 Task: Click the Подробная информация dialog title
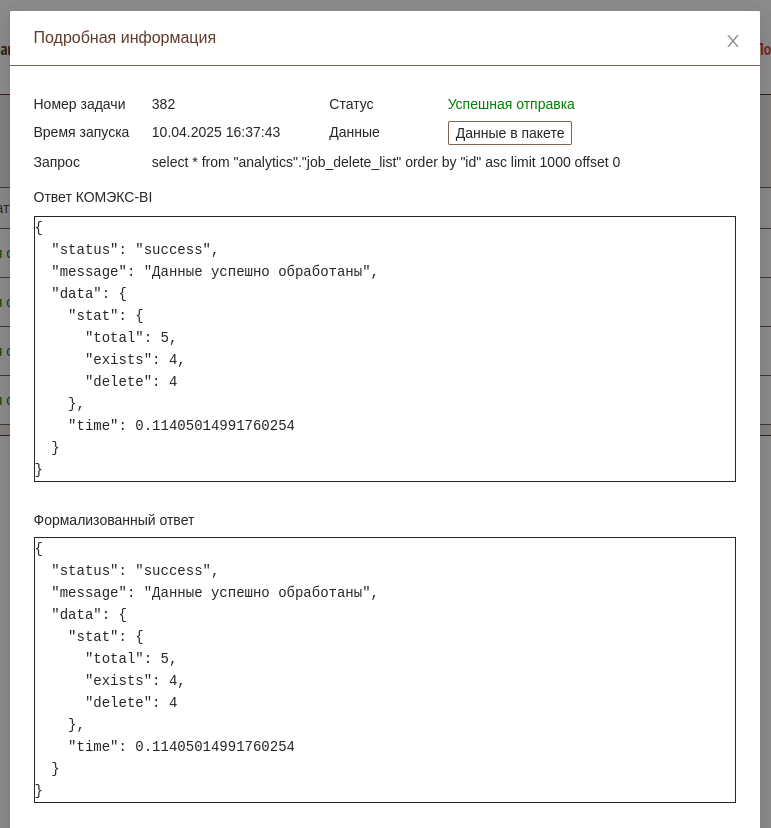coord(124,38)
